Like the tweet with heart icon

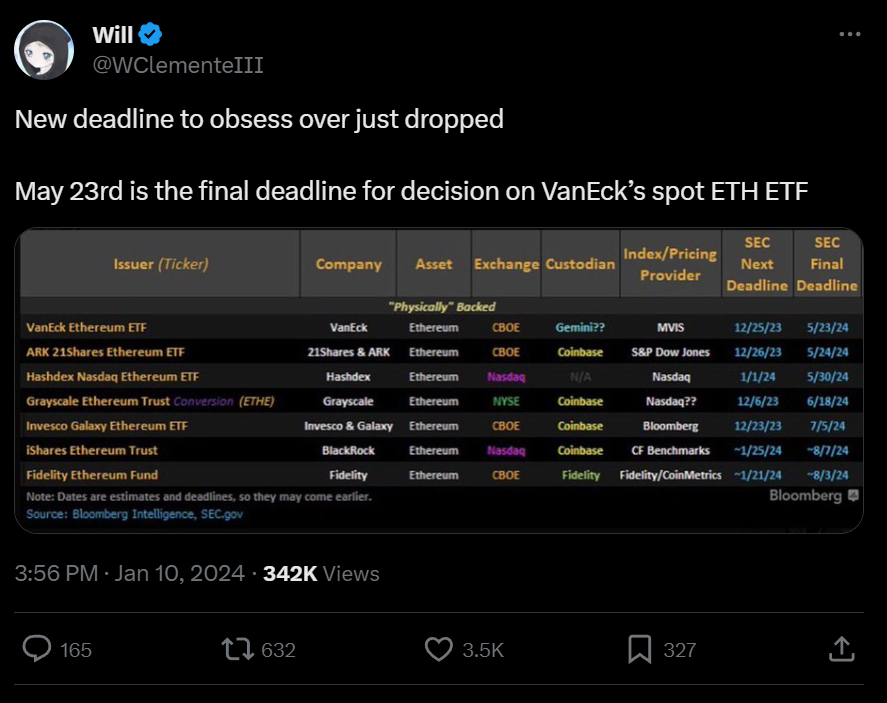[439, 649]
